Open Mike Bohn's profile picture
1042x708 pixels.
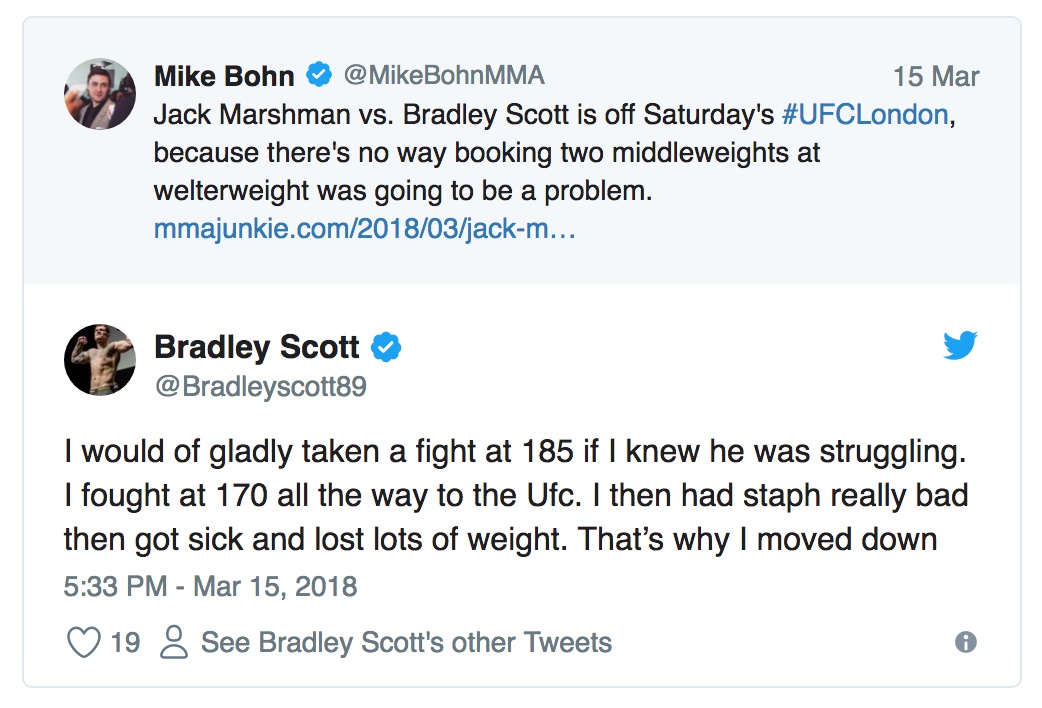click(100, 94)
